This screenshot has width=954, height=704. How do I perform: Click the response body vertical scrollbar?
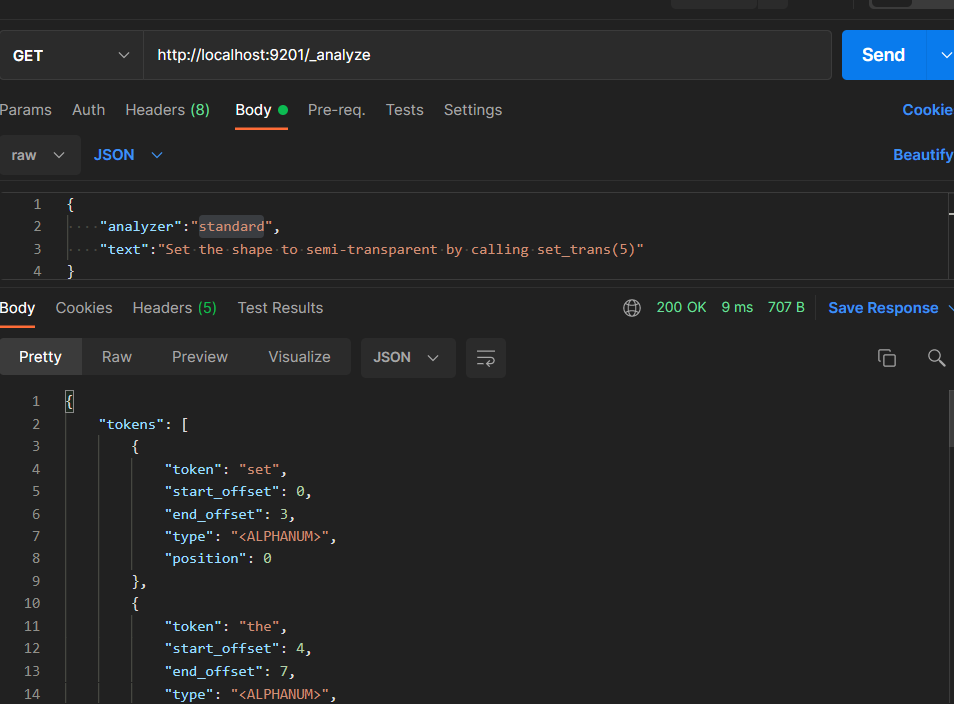[950, 420]
